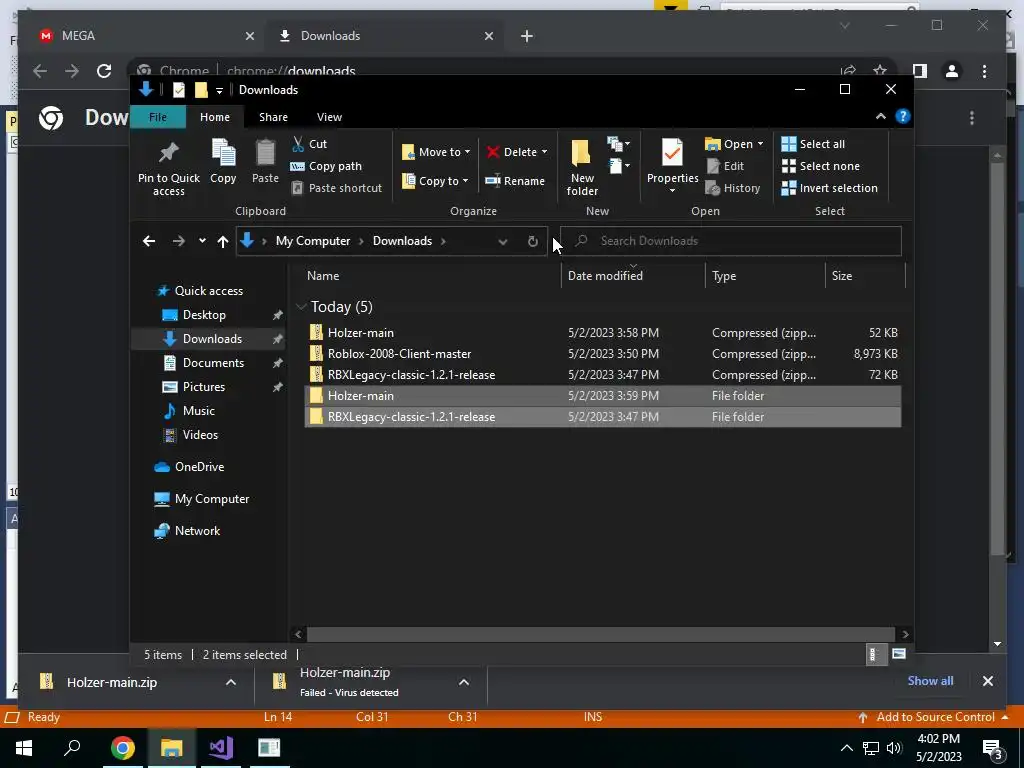This screenshot has height=768, width=1024.
Task: Click Paste shortcut in ribbon
Action: tap(336, 188)
